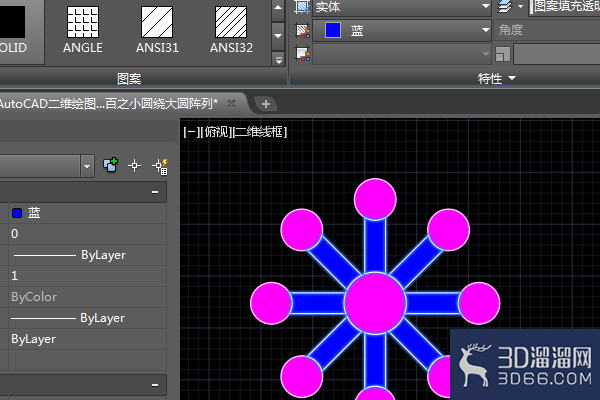Open a new drawing tab with plus

click(x=266, y=104)
